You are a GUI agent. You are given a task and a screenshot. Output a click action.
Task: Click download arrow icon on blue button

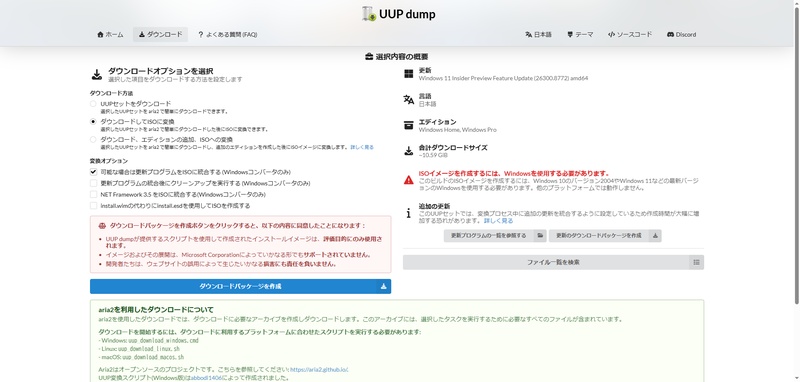click(384, 287)
